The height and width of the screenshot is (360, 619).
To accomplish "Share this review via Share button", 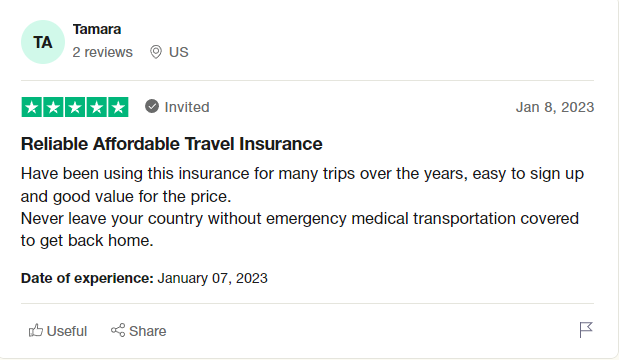I will coord(138,331).
